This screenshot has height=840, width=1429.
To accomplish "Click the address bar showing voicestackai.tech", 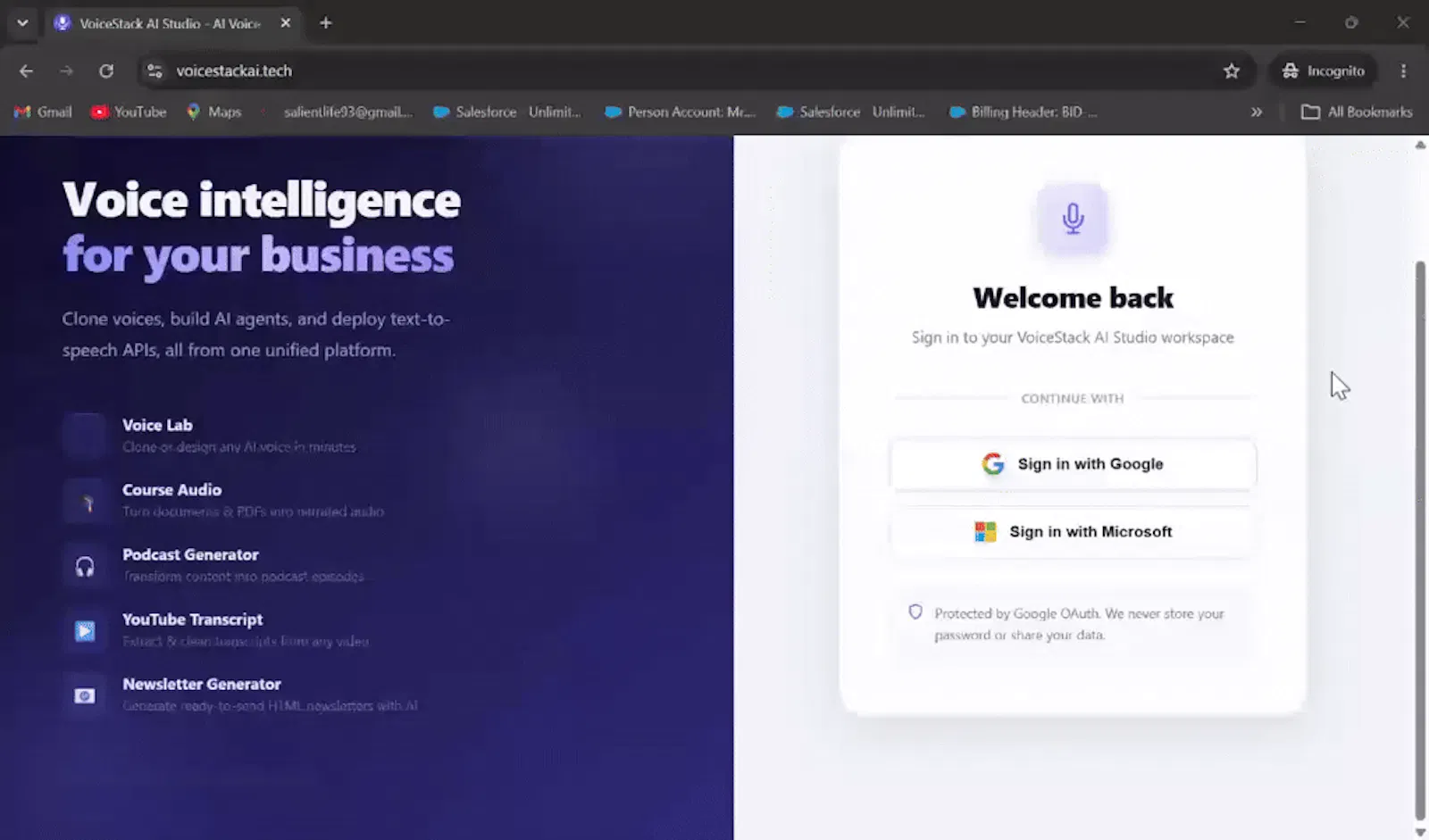I will [x=679, y=71].
